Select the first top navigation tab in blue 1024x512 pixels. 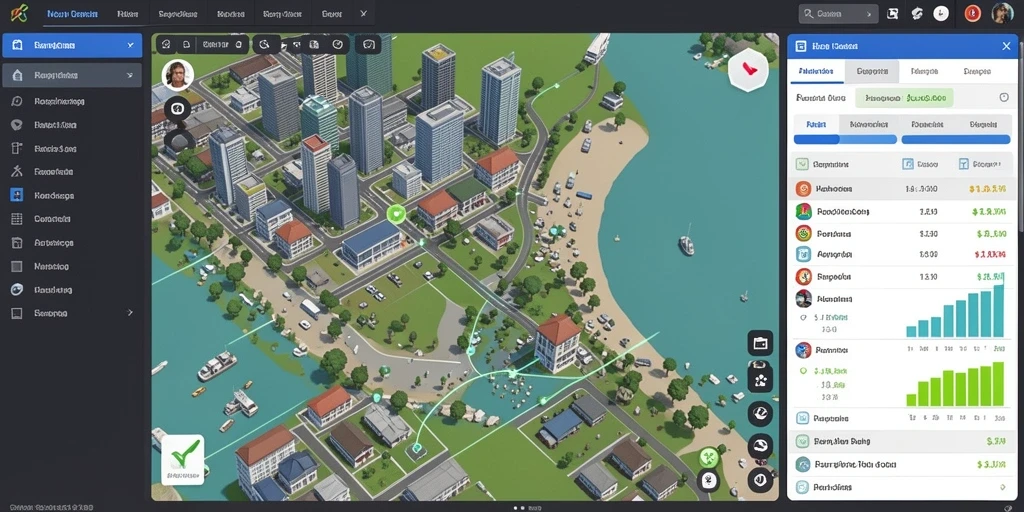coord(71,13)
